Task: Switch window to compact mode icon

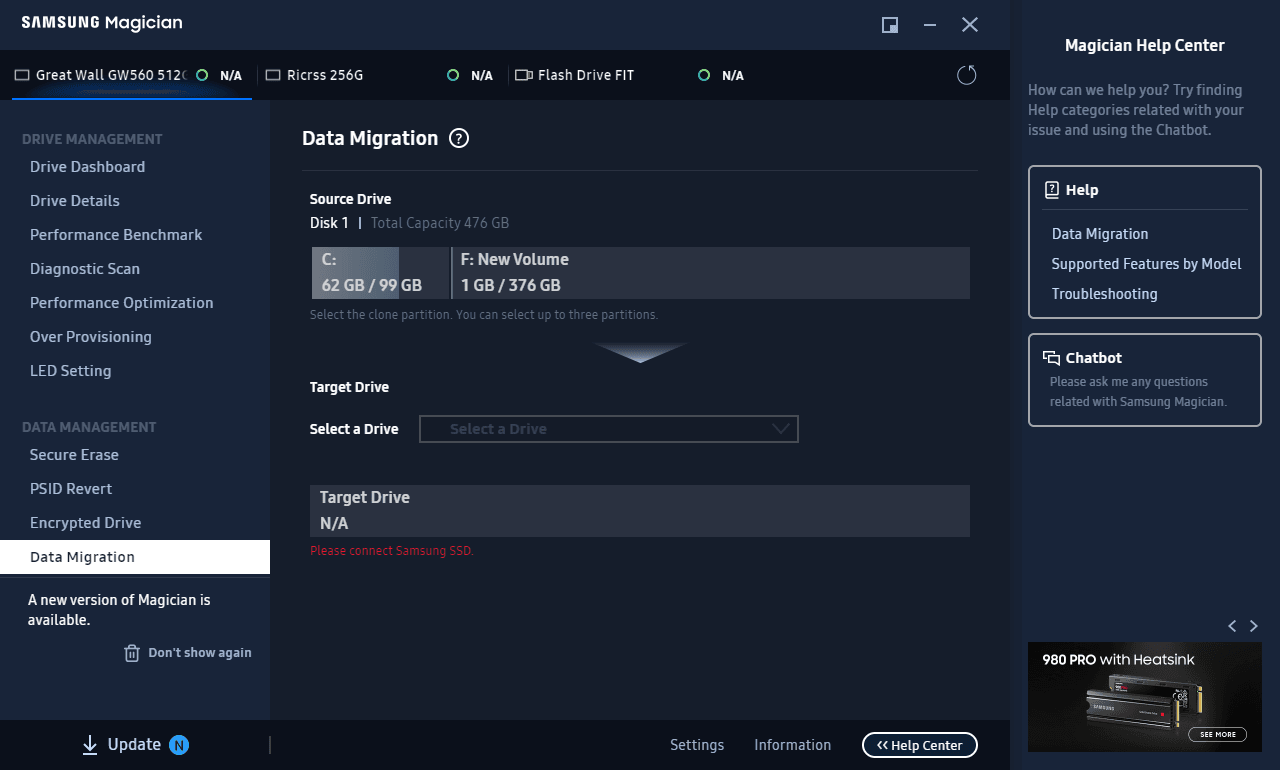Action: point(889,25)
